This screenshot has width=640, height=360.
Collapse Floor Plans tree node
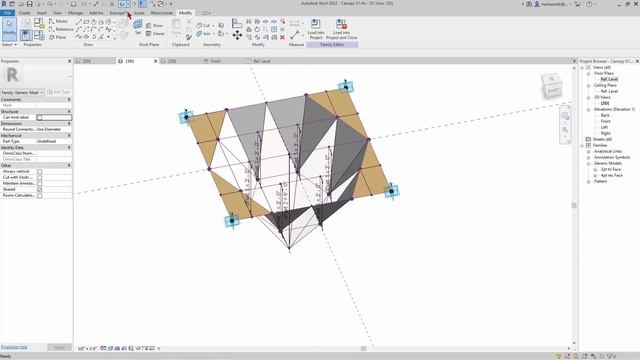(589, 73)
